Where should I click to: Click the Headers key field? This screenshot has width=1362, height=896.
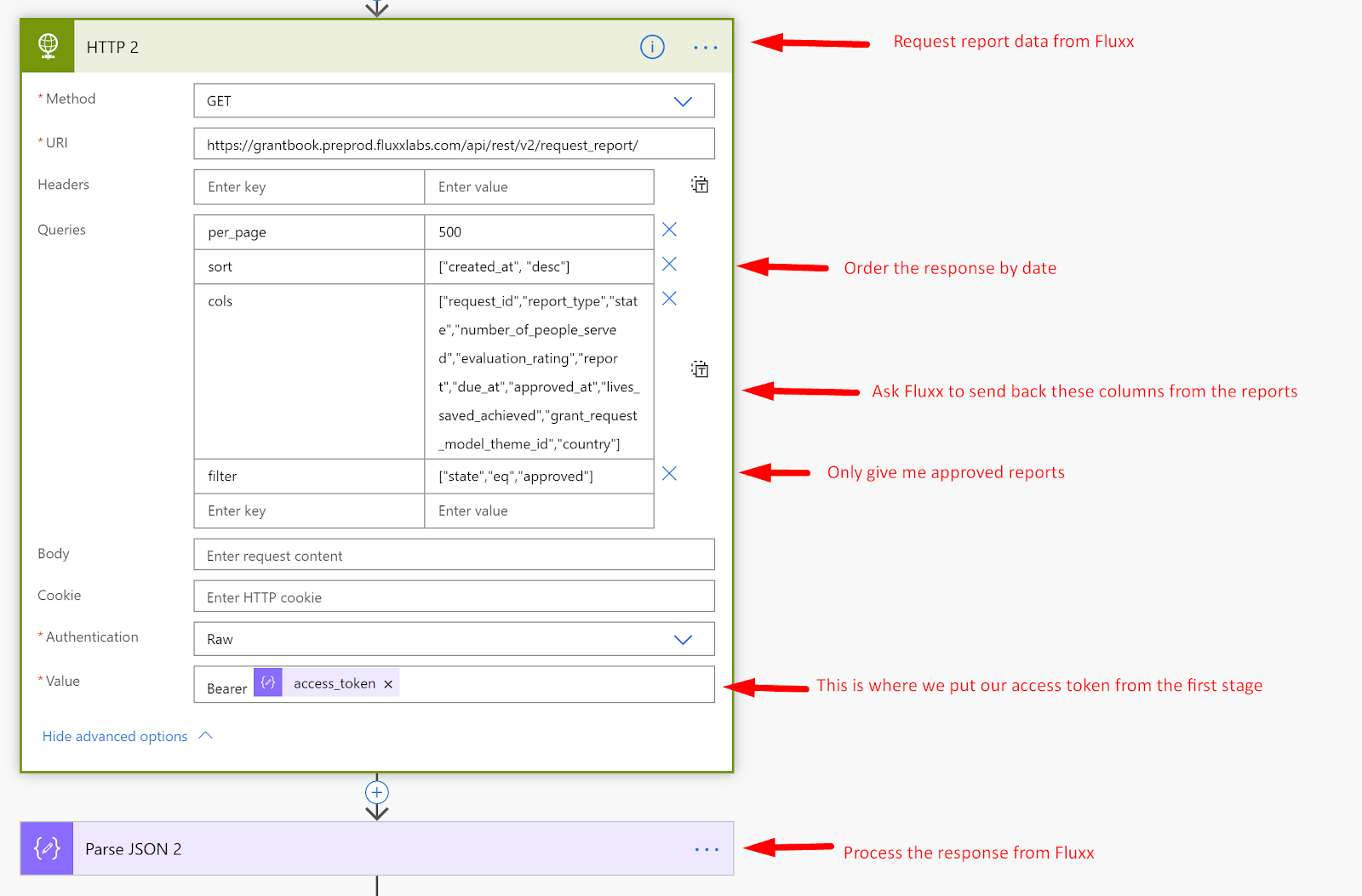(309, 187)
